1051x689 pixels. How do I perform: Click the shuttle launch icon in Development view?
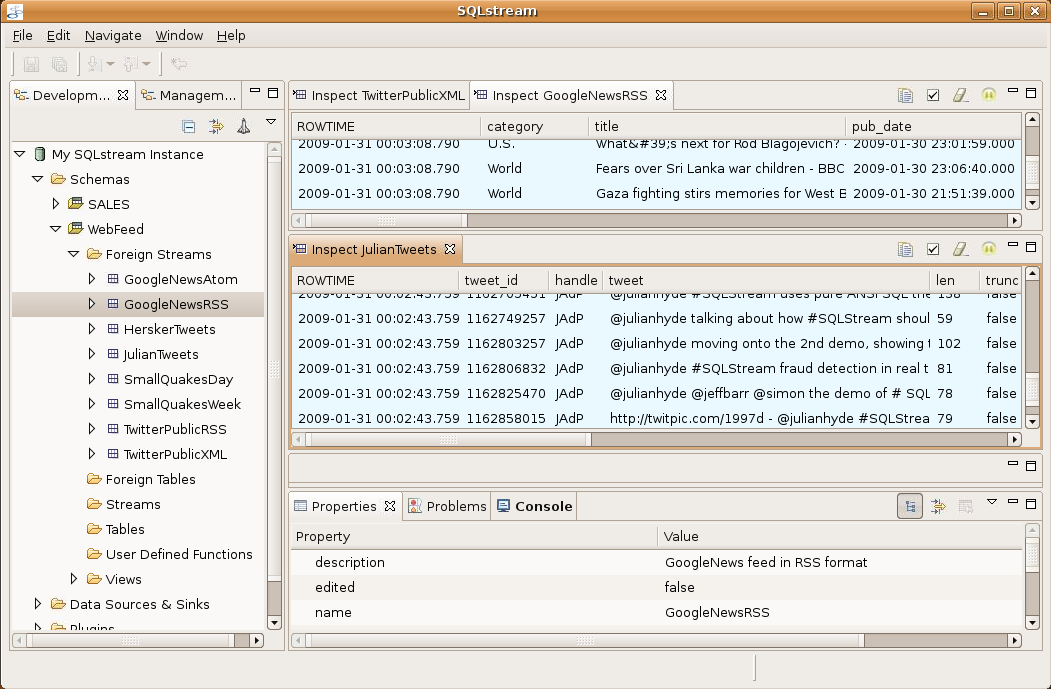tap(243, 126)
